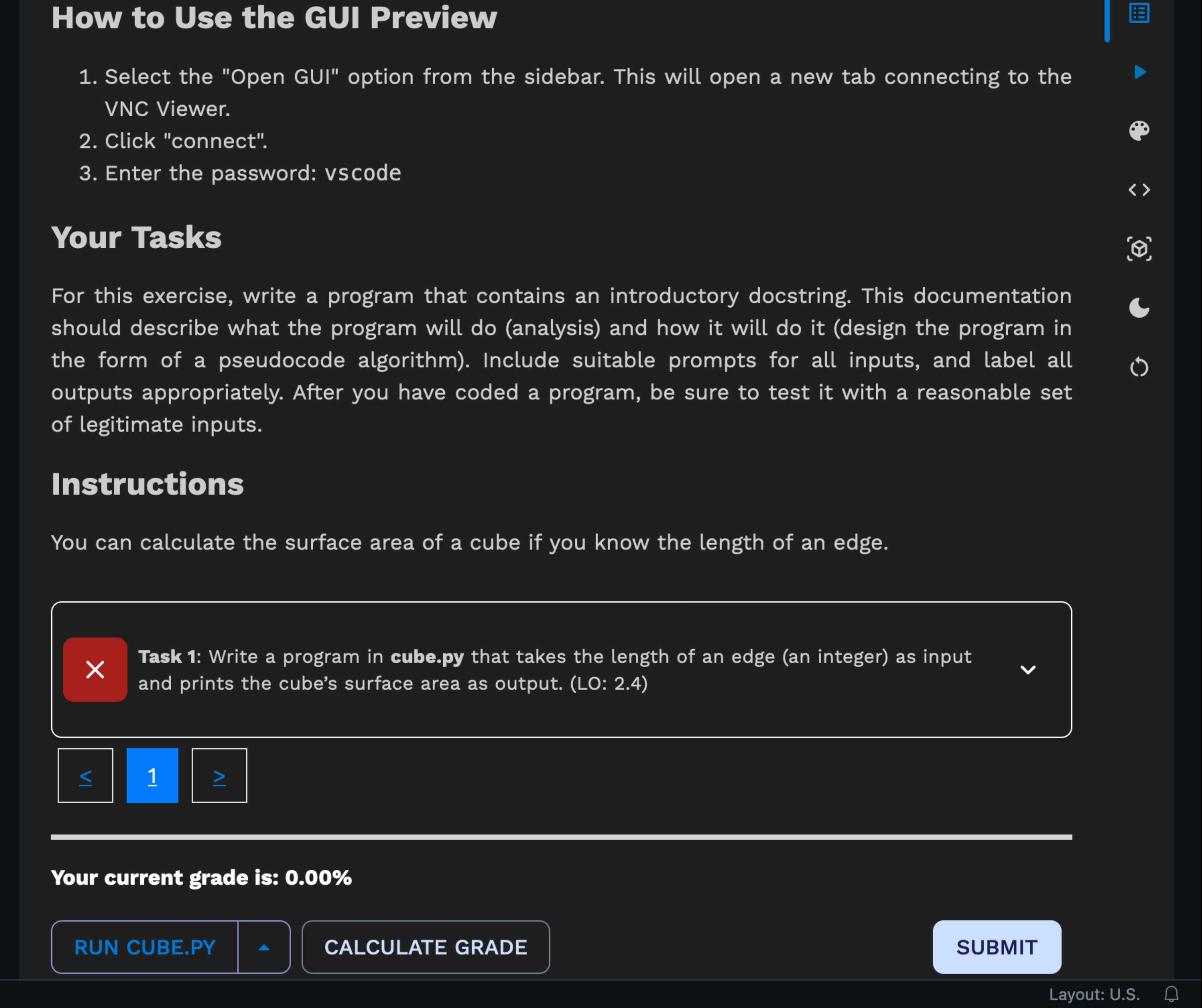The height and width of the screenshot is (1008, 1202).
Task: Click the SUBMIT button
Action: tap(997, 947)
